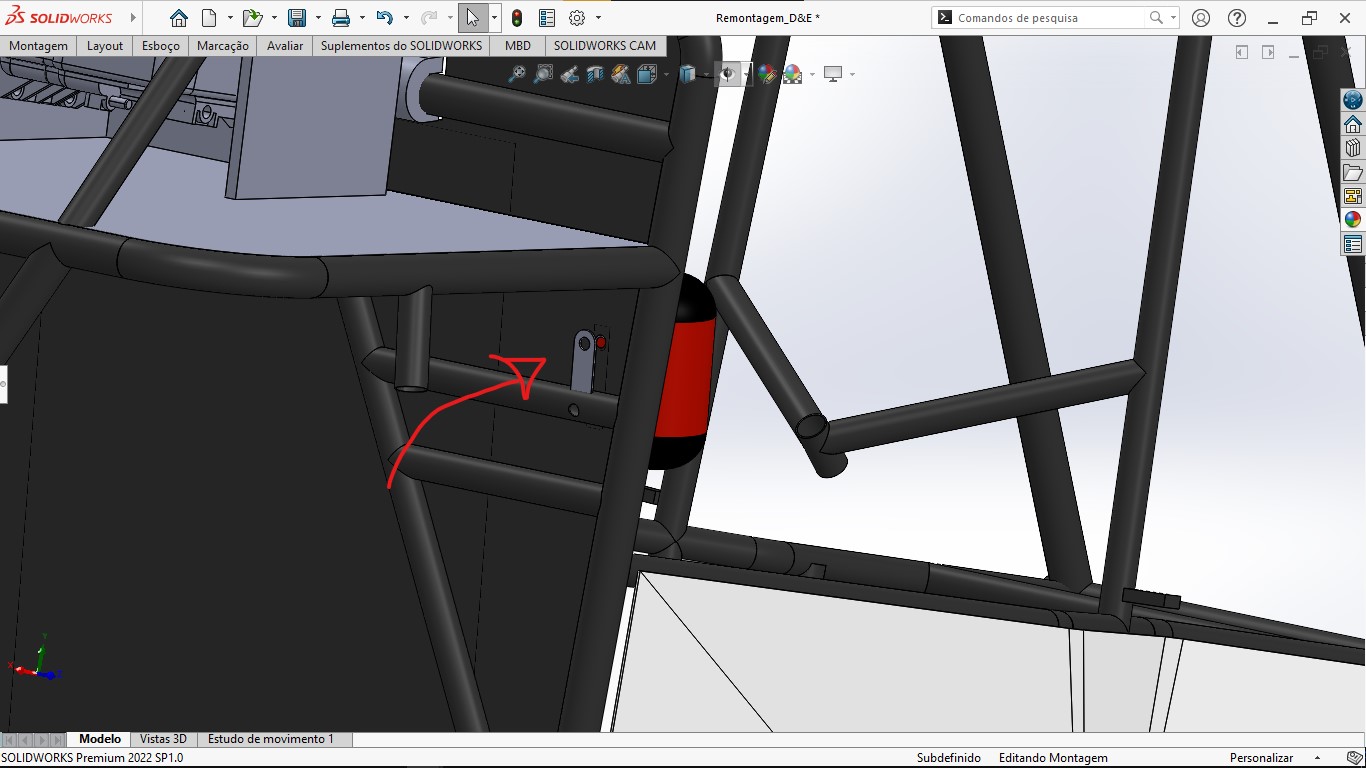Click the Previous View icon
This screenshot has width=1366, height=768.
569,74
